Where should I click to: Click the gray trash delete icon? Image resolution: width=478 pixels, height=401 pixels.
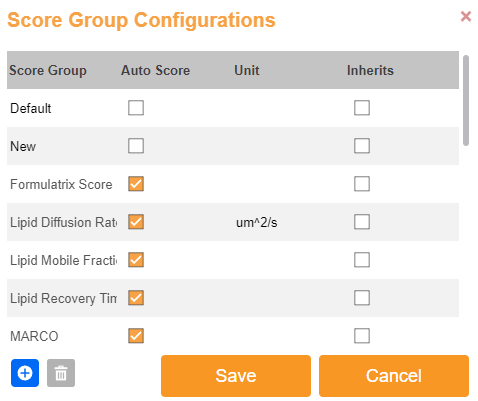click(61, 373)
